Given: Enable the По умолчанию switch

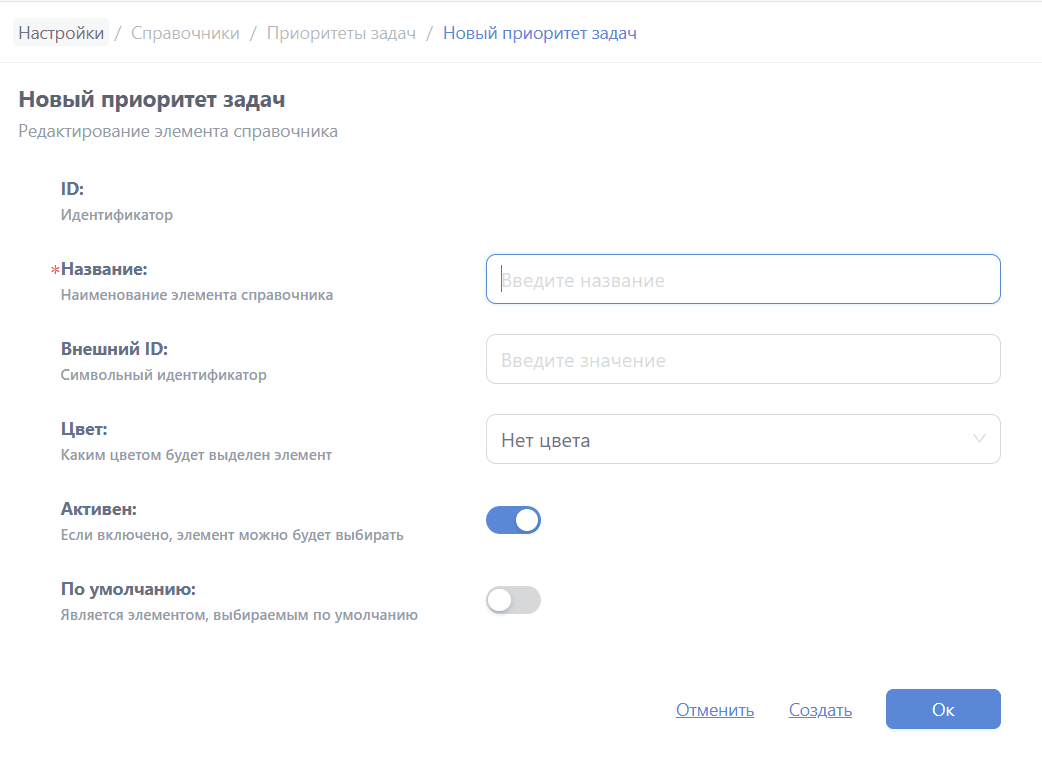Looking at the screenshot, I should [x=513, y=600].
